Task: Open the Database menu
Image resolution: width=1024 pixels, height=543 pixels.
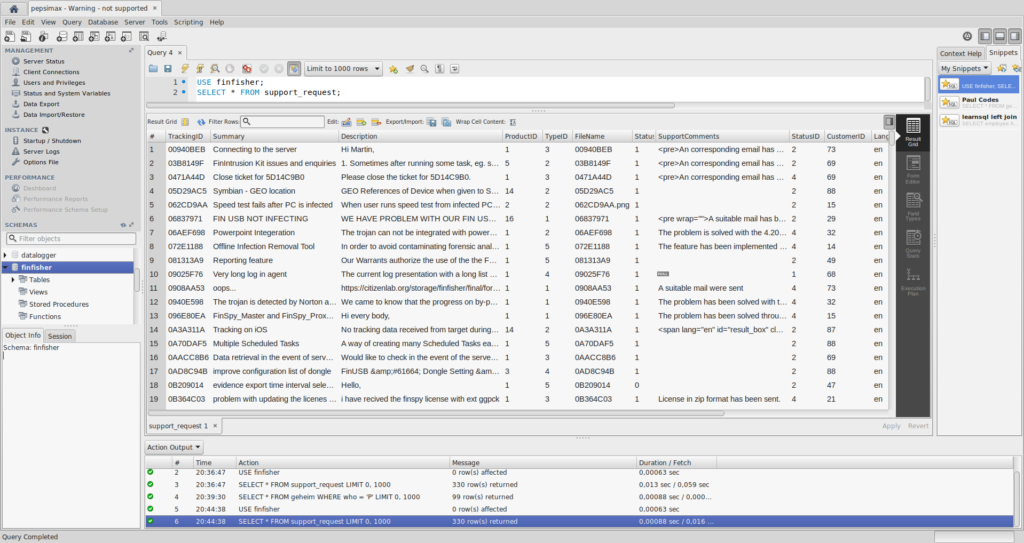Action: pos(102,21)
